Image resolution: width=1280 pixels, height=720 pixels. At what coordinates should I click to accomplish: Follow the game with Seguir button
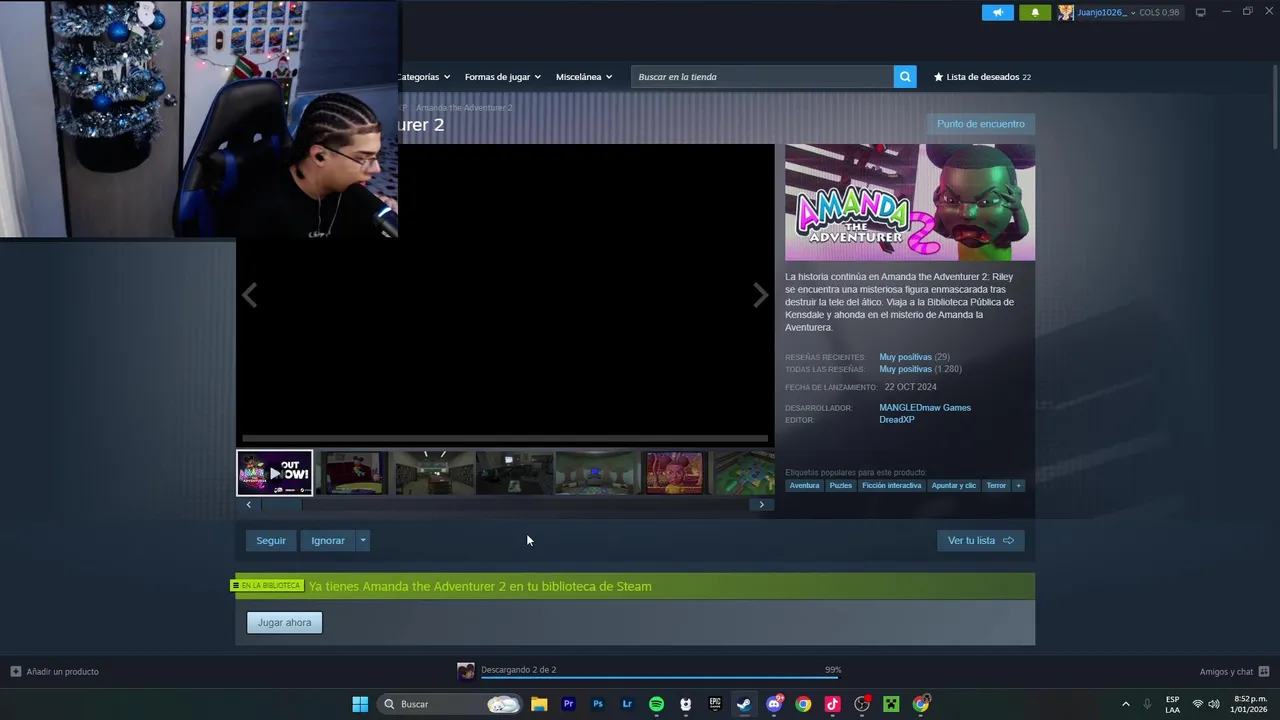coord(271,541)
